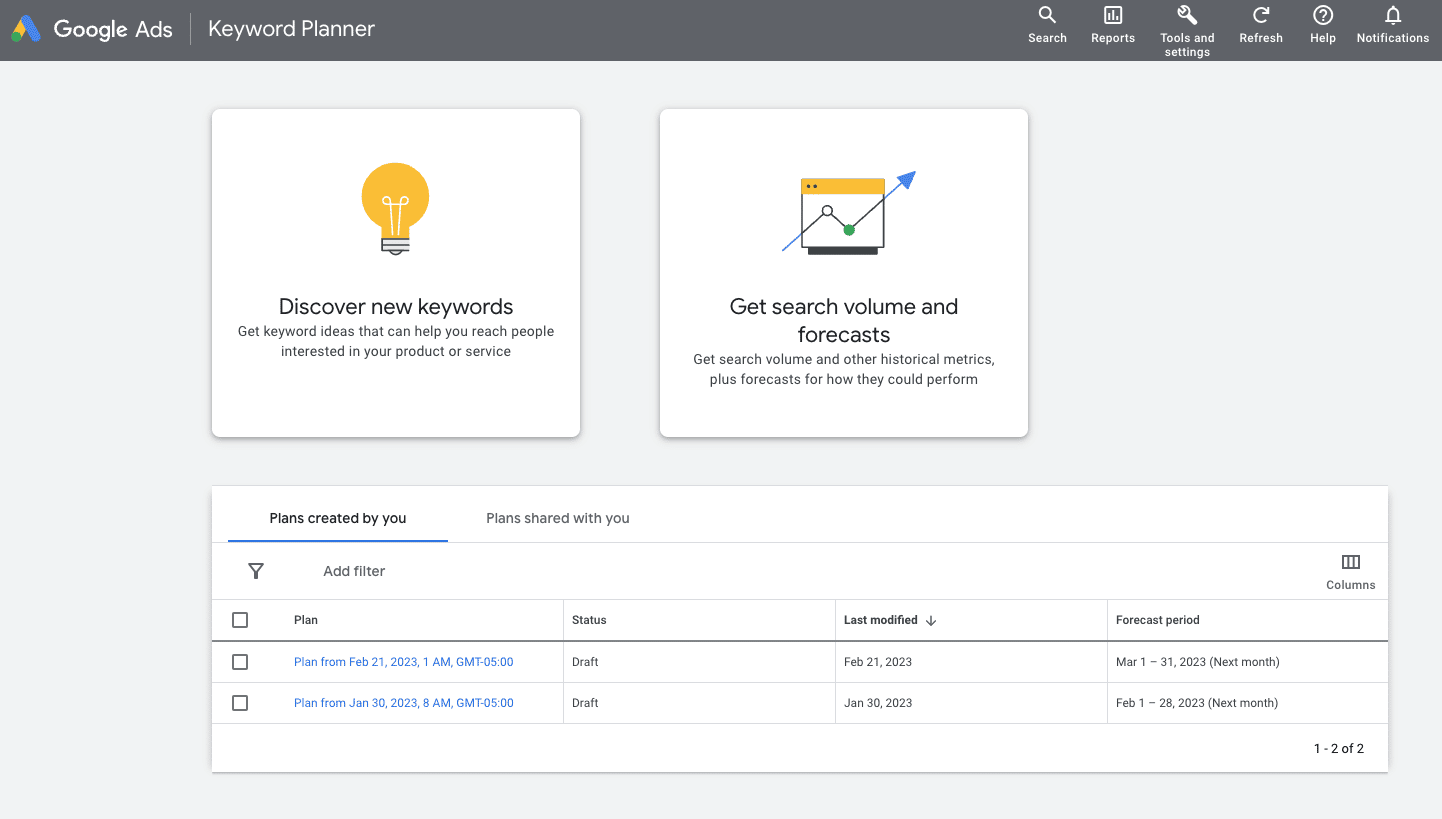
Task: Open the Help question mark
Action: [1323, 15]
